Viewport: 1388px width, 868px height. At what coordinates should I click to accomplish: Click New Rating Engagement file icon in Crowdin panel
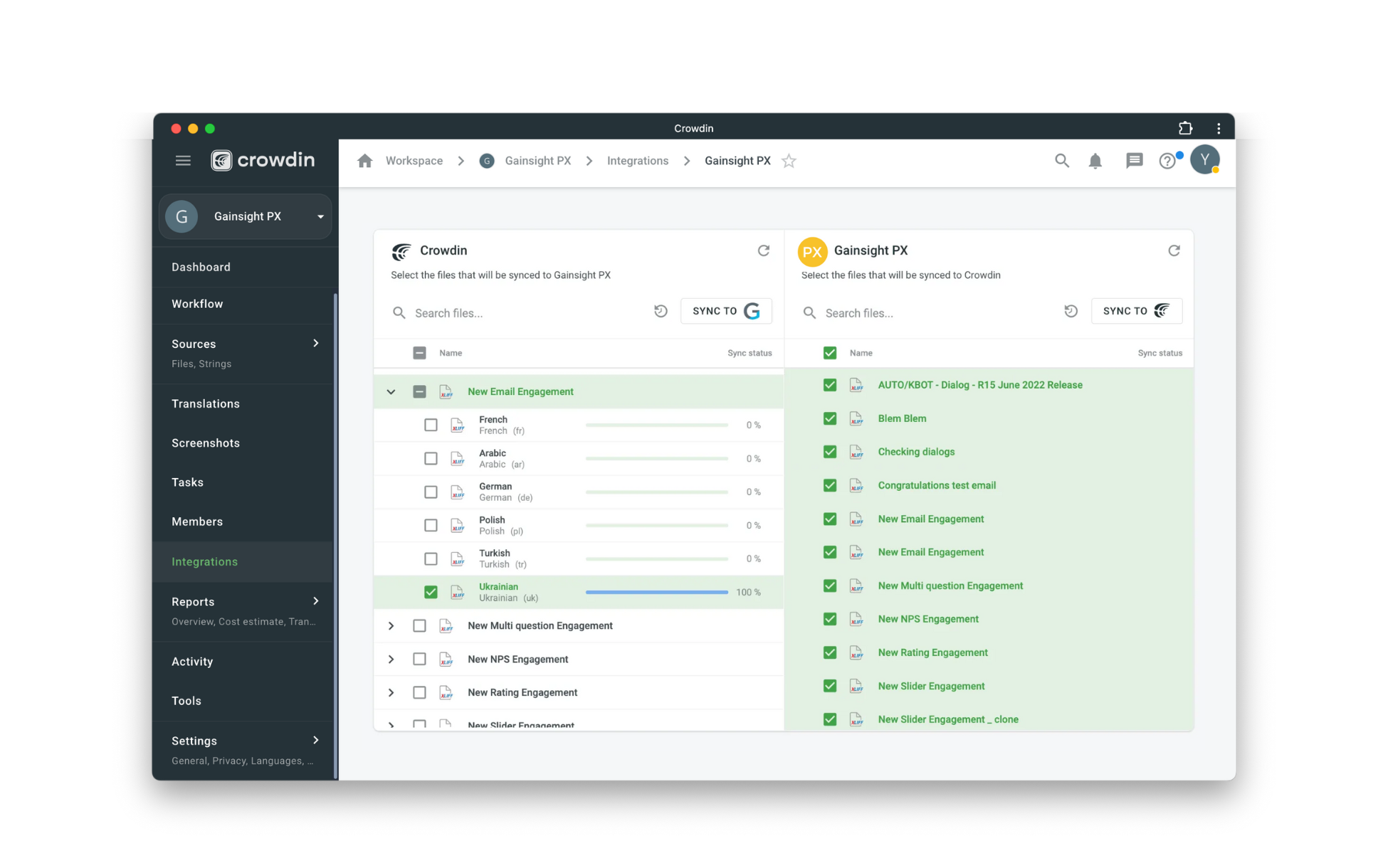coord(446,692)
